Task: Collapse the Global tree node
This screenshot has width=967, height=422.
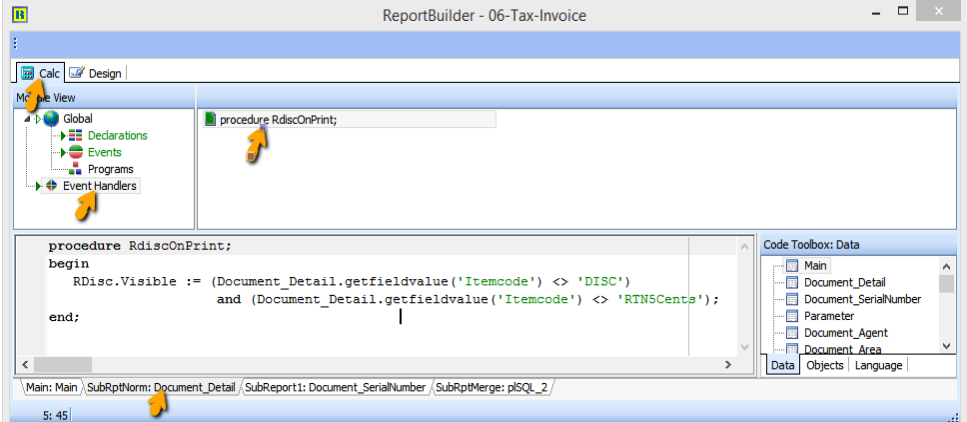Action: [27, 119]
